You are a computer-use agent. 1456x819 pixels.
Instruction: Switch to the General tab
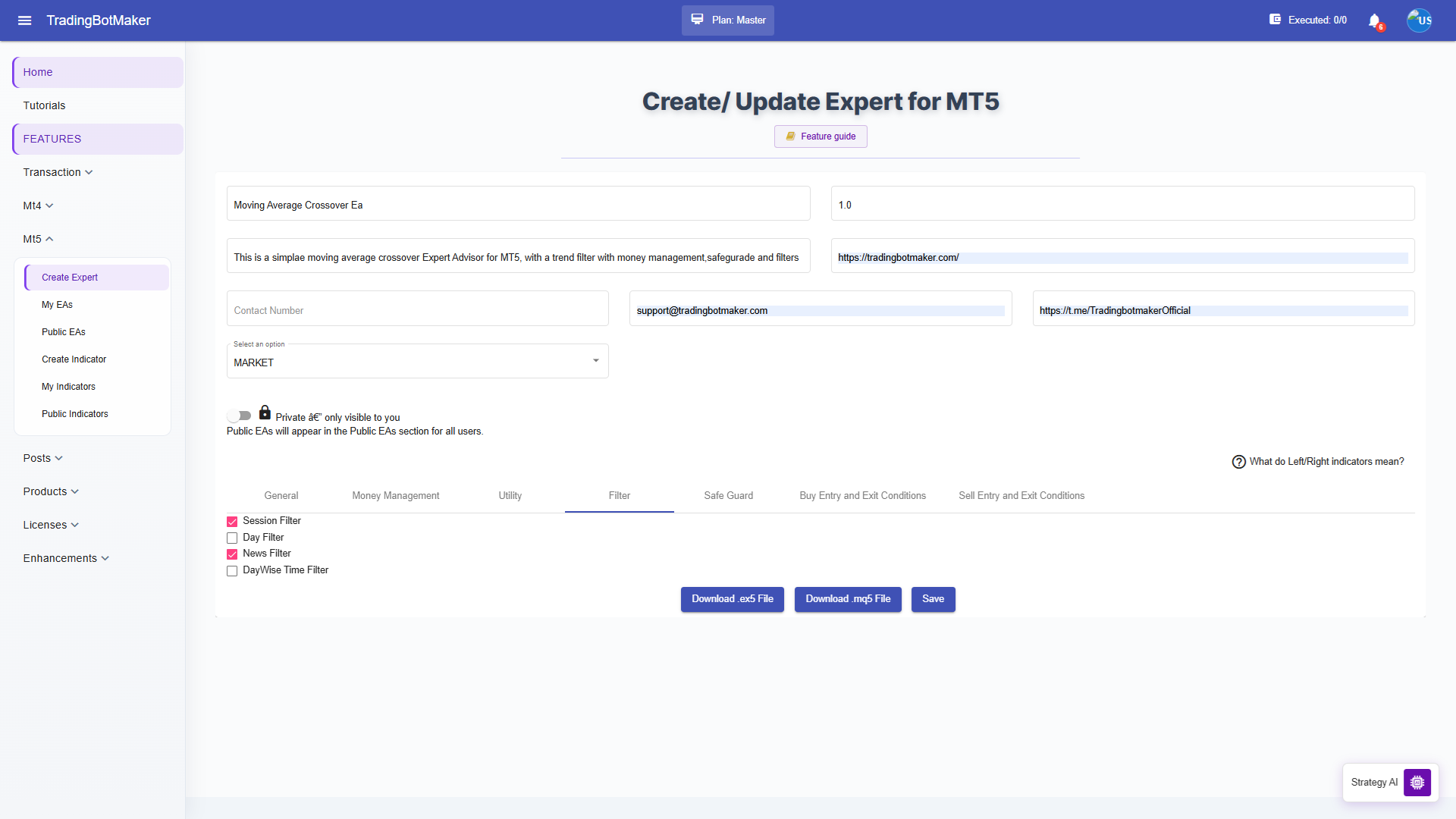[x=281, y=496]
